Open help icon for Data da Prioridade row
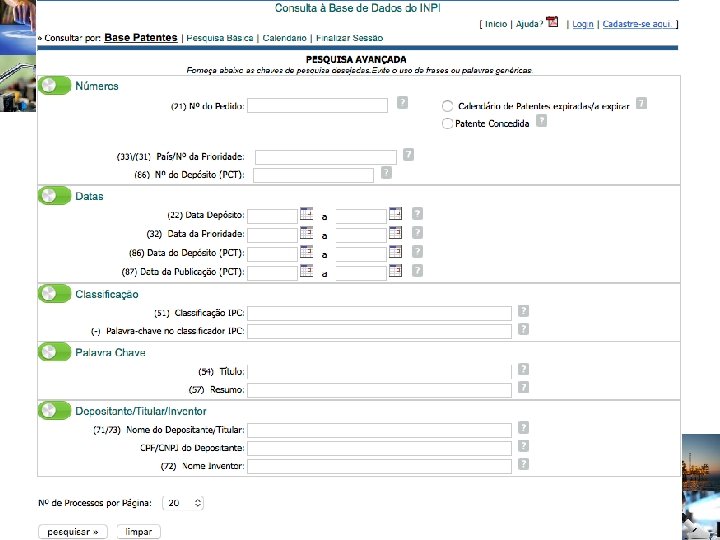The height and width of the screenshot is (540, 720). click(417, 233)
